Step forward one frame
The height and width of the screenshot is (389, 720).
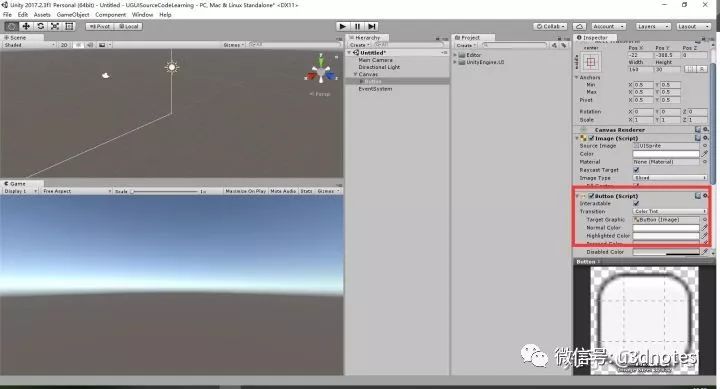(x=372, y=27)
